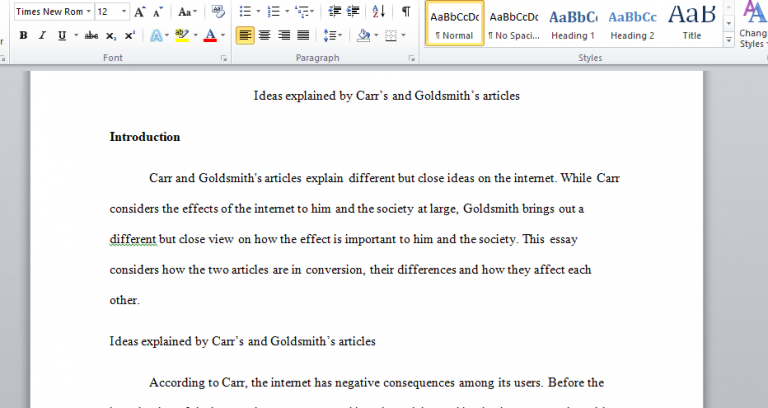Open highlight color dropdown arrow

(195, 36)
